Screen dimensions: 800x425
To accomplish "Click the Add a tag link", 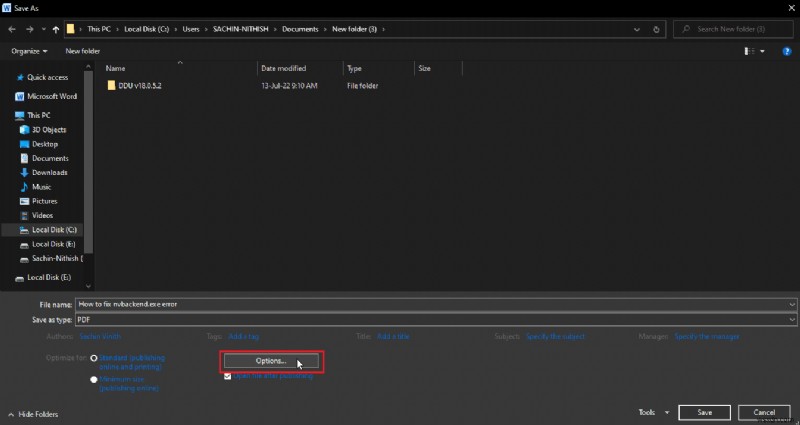I will click(x=245, y=337).
